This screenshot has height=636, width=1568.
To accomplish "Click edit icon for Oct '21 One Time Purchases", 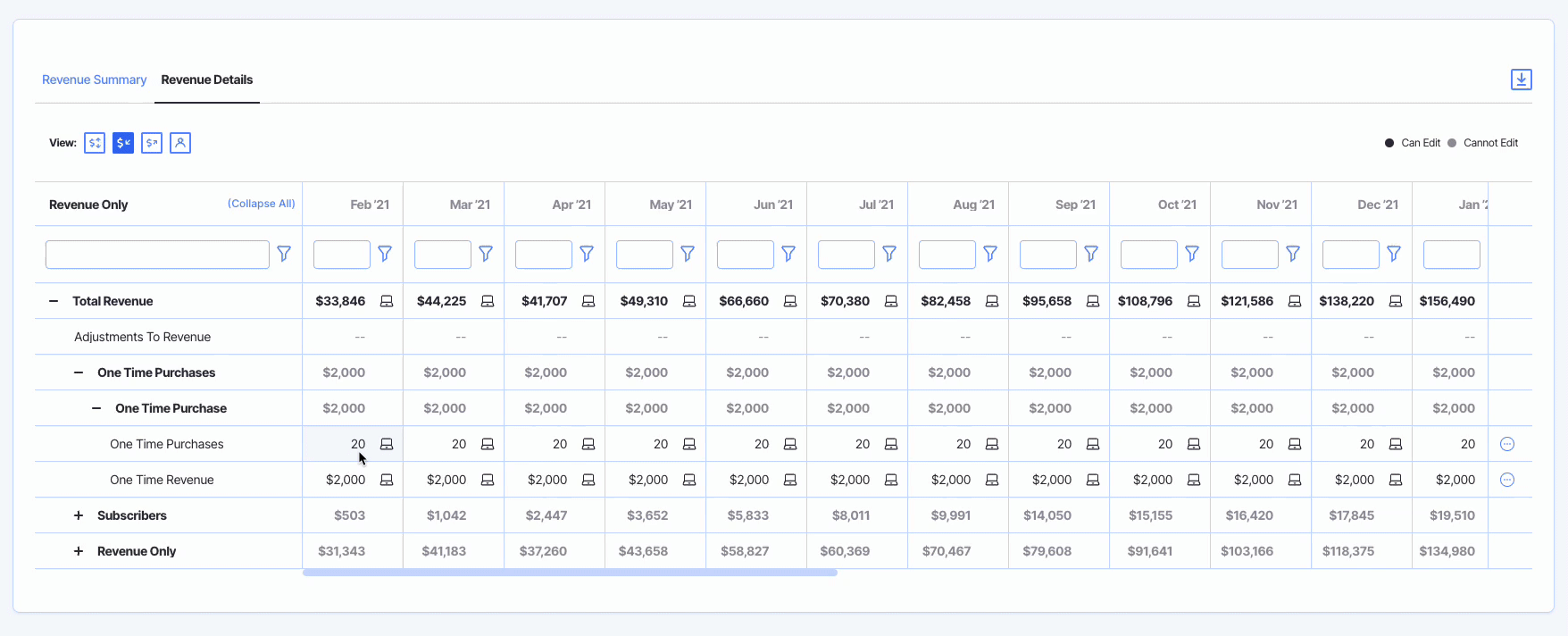I will (x=1194, y=444).
